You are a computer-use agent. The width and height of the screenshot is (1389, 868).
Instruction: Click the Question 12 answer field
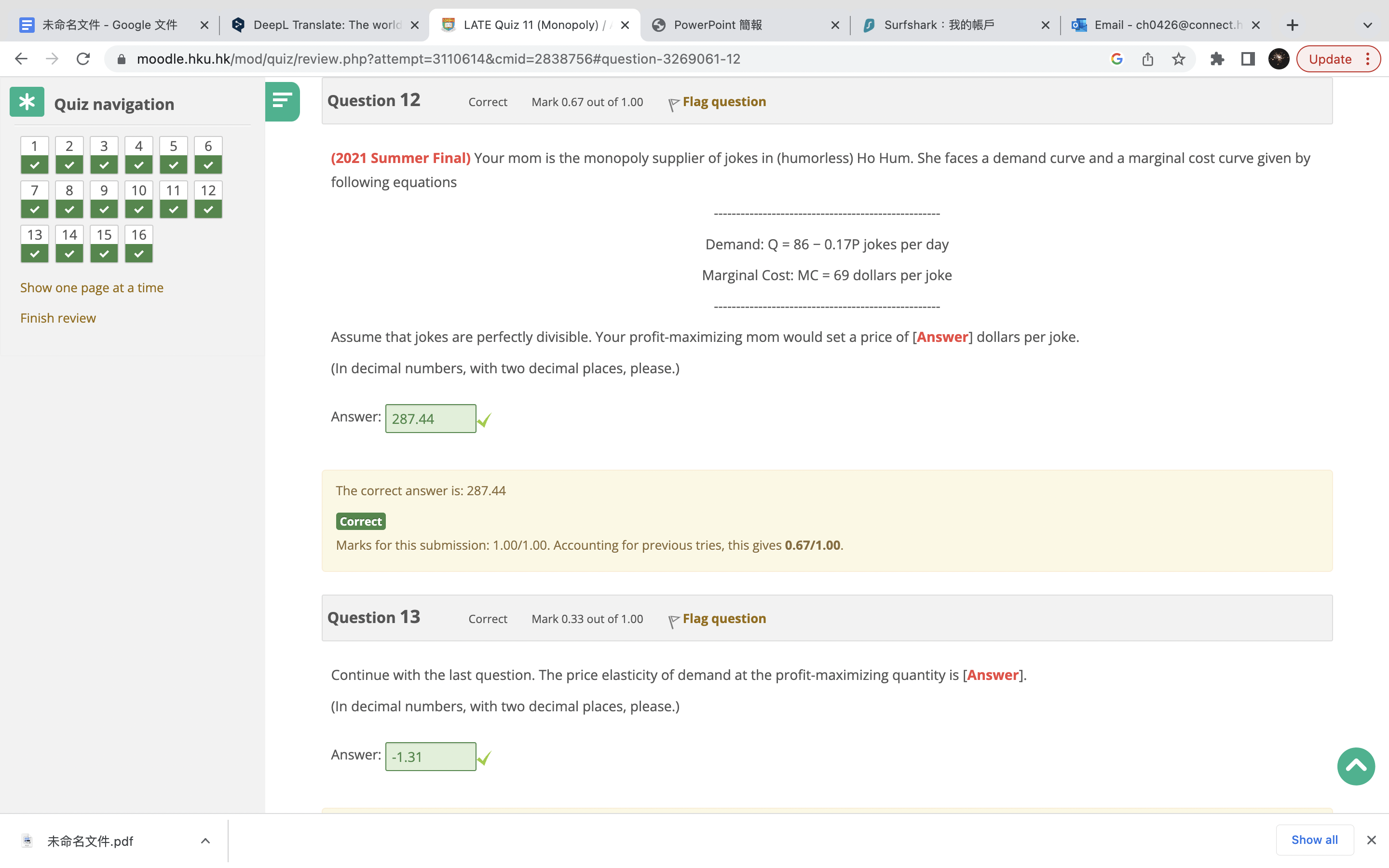tap(430, 419)
